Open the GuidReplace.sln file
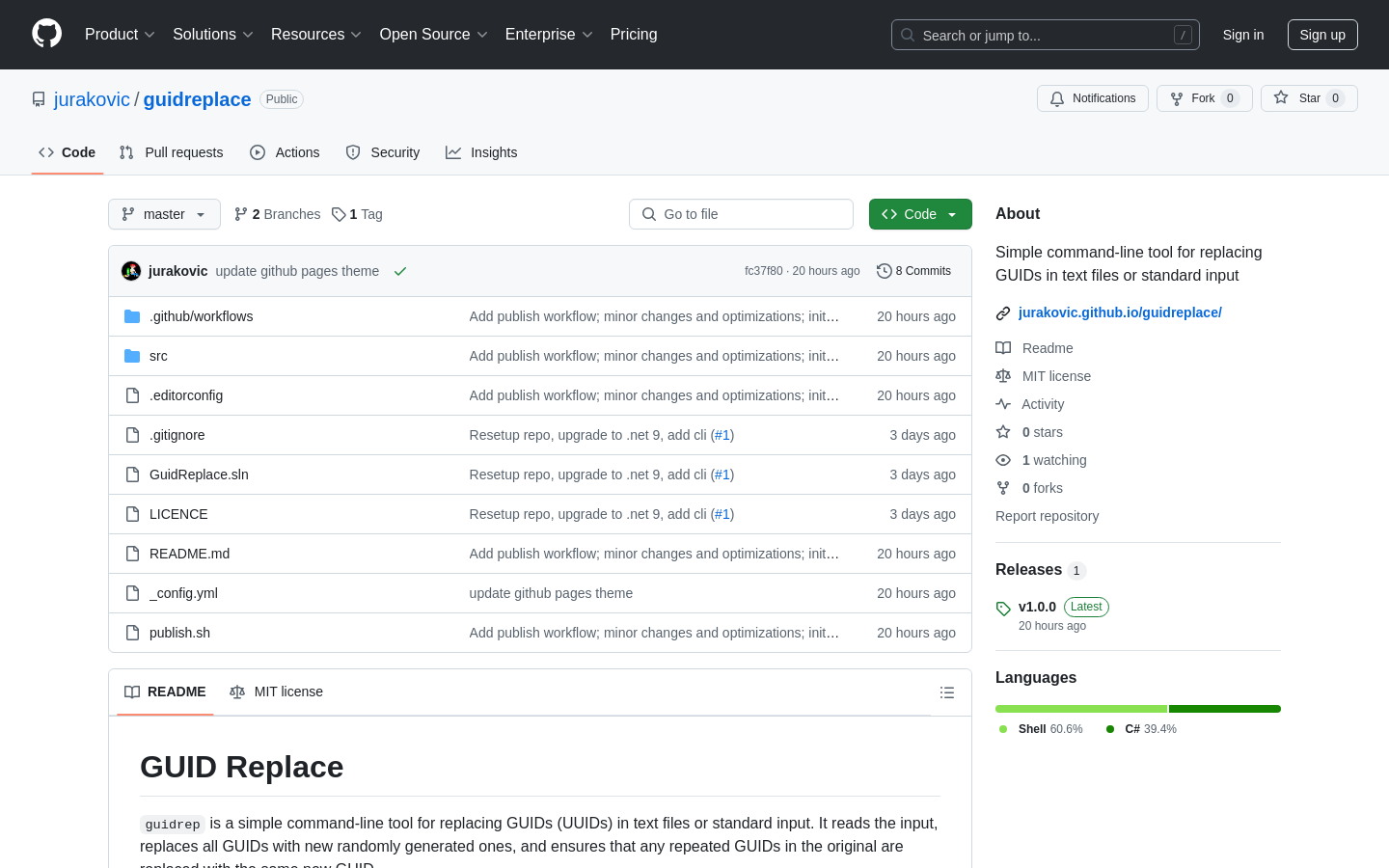 pos(199,475)
